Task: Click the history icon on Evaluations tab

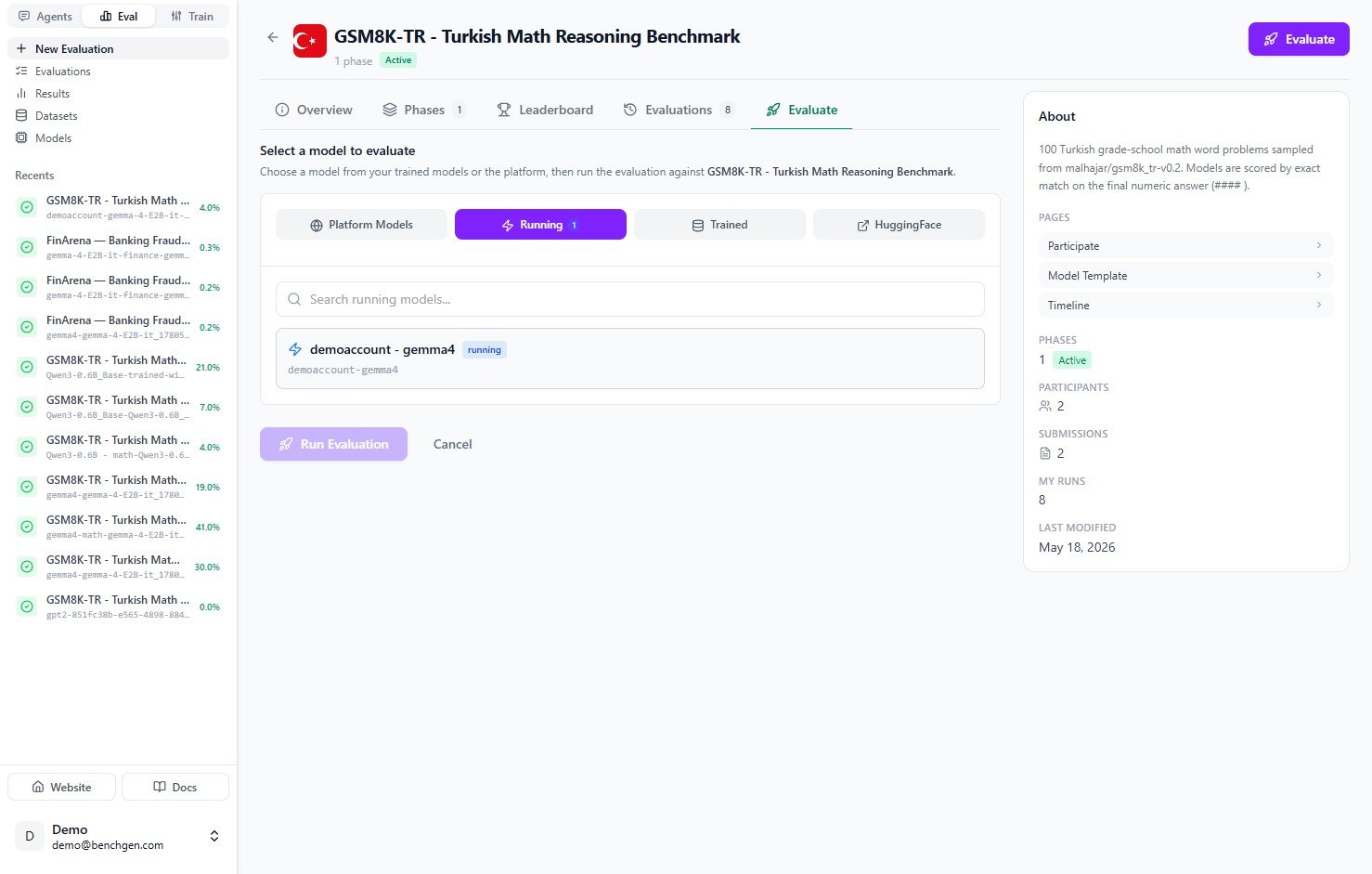Action: click(630, 110)
